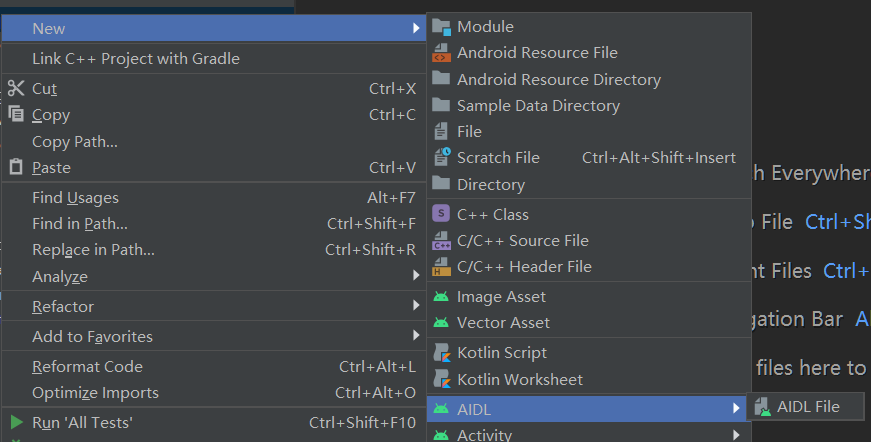
Task: Click the purple C++ Class icon
Action: (441, 213)
